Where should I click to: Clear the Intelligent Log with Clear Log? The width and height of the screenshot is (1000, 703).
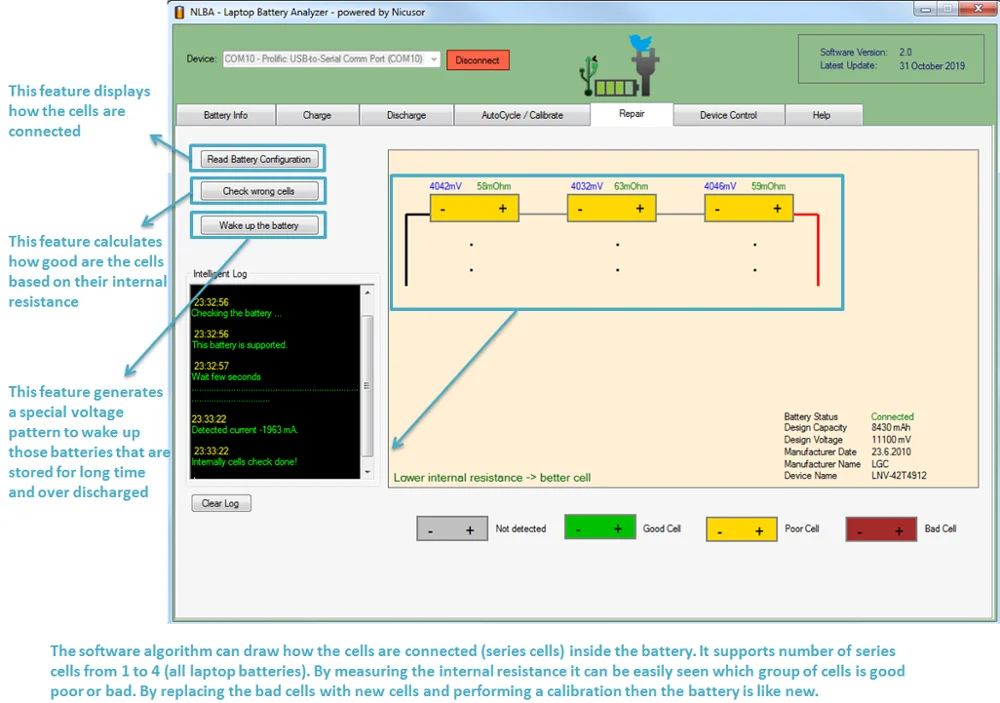pyautogui.click(x=221, y=503)
